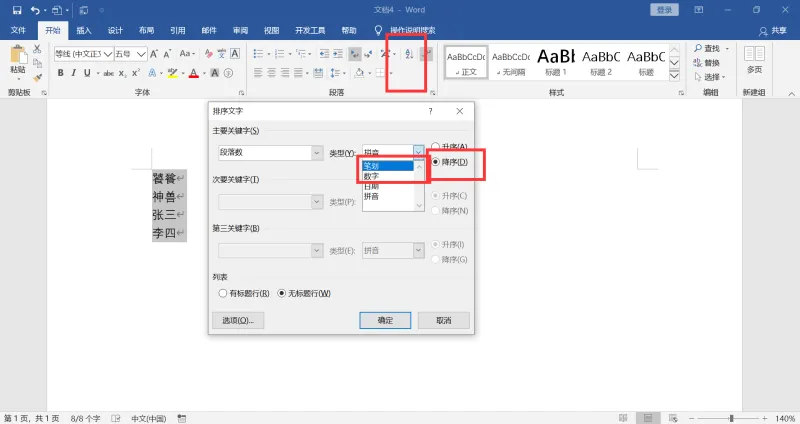Image resolution: width=800 pixels, height=424 pixels.
Task: Expand the styles gallery with More arrow
Action: click(x=674, y=76)
